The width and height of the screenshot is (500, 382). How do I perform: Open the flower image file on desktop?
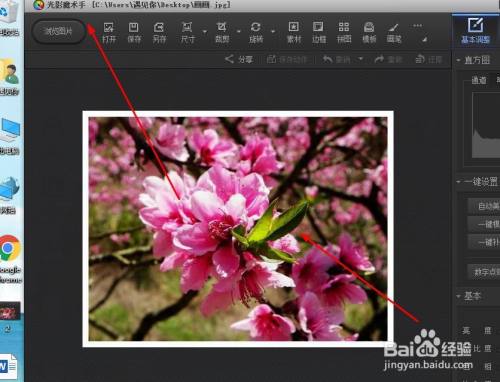point(9,316)
